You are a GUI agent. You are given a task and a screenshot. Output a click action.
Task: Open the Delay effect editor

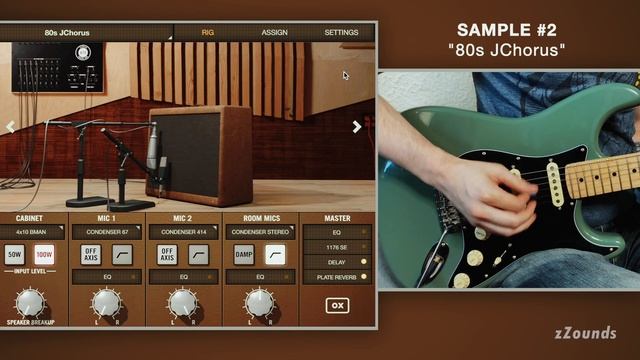[x=336, y=262]
